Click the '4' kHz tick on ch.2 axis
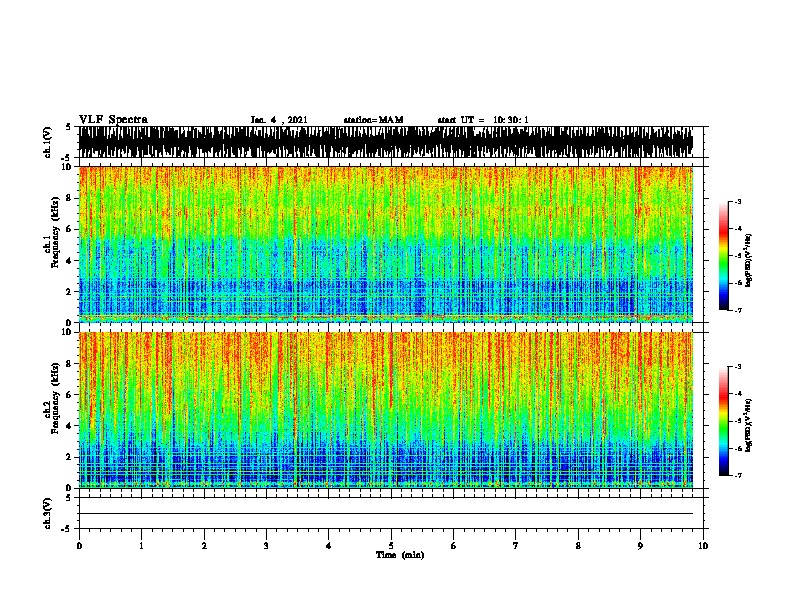The image size is (792, 612). [x=70, y=426]
